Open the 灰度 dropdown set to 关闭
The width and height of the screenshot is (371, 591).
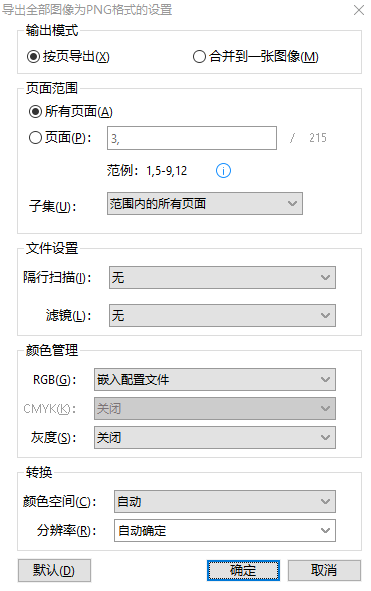[215, 438]
